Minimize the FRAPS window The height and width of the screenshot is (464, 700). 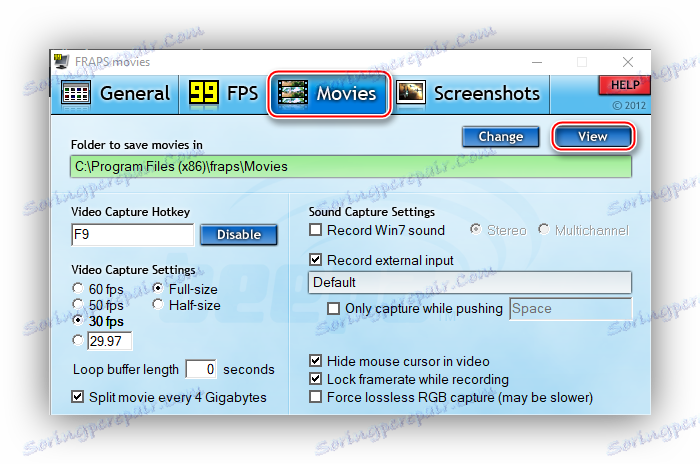537,62
